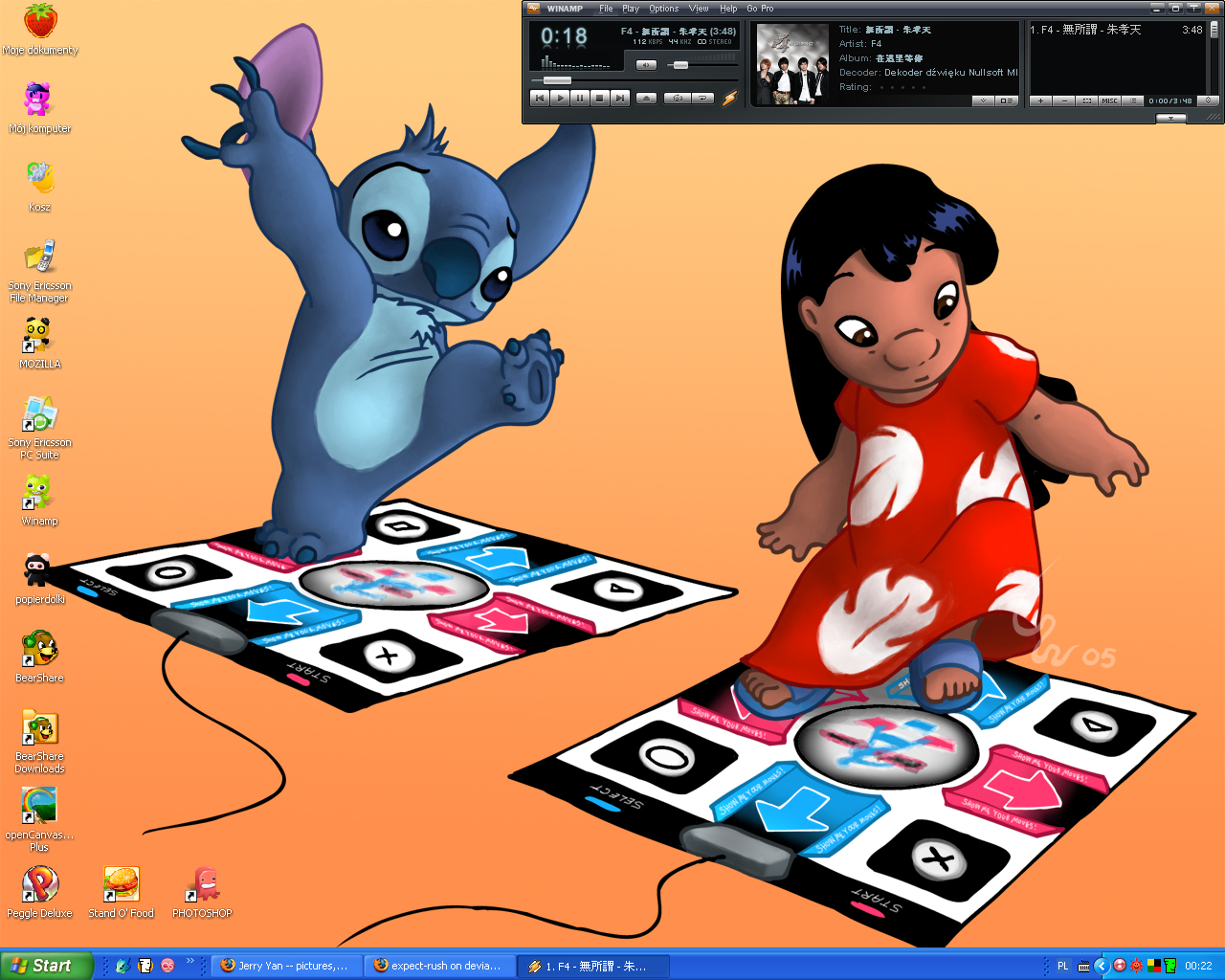Image resolution: width=1225 pixels, height=980 pixels.
Task: Open Moje dokumenty desktop icon
Action: pyautogui.click(x=40, y=30)
